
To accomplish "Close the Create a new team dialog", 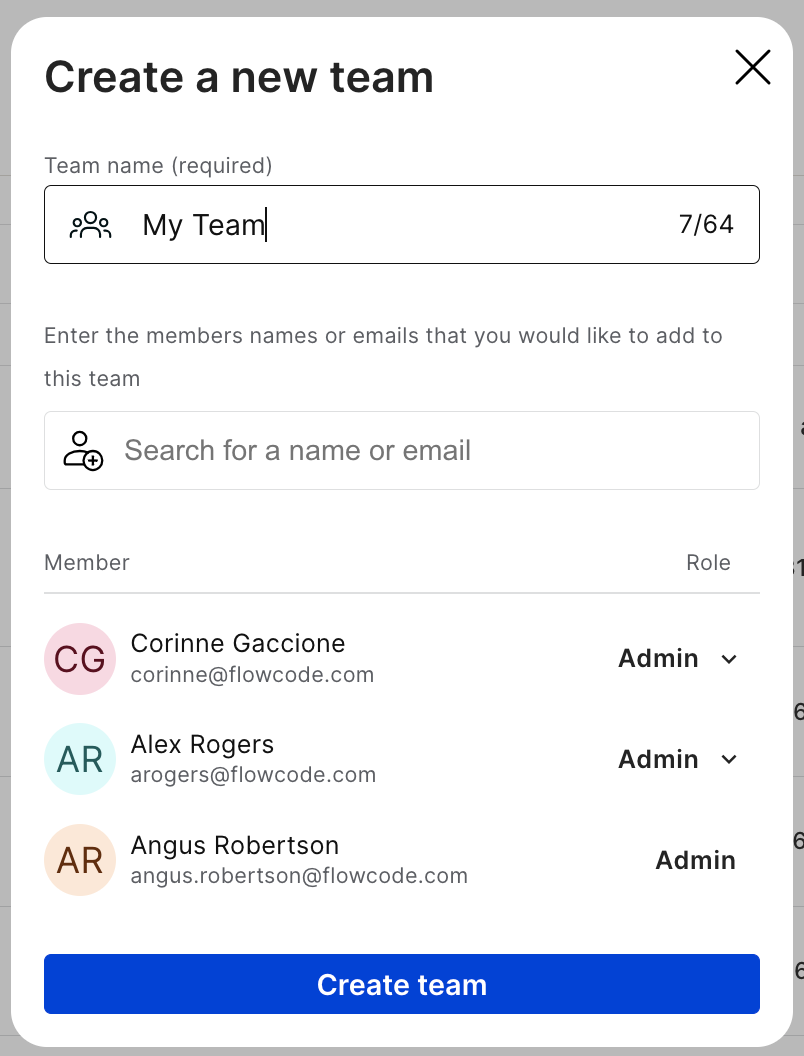I will coord(752,67).
